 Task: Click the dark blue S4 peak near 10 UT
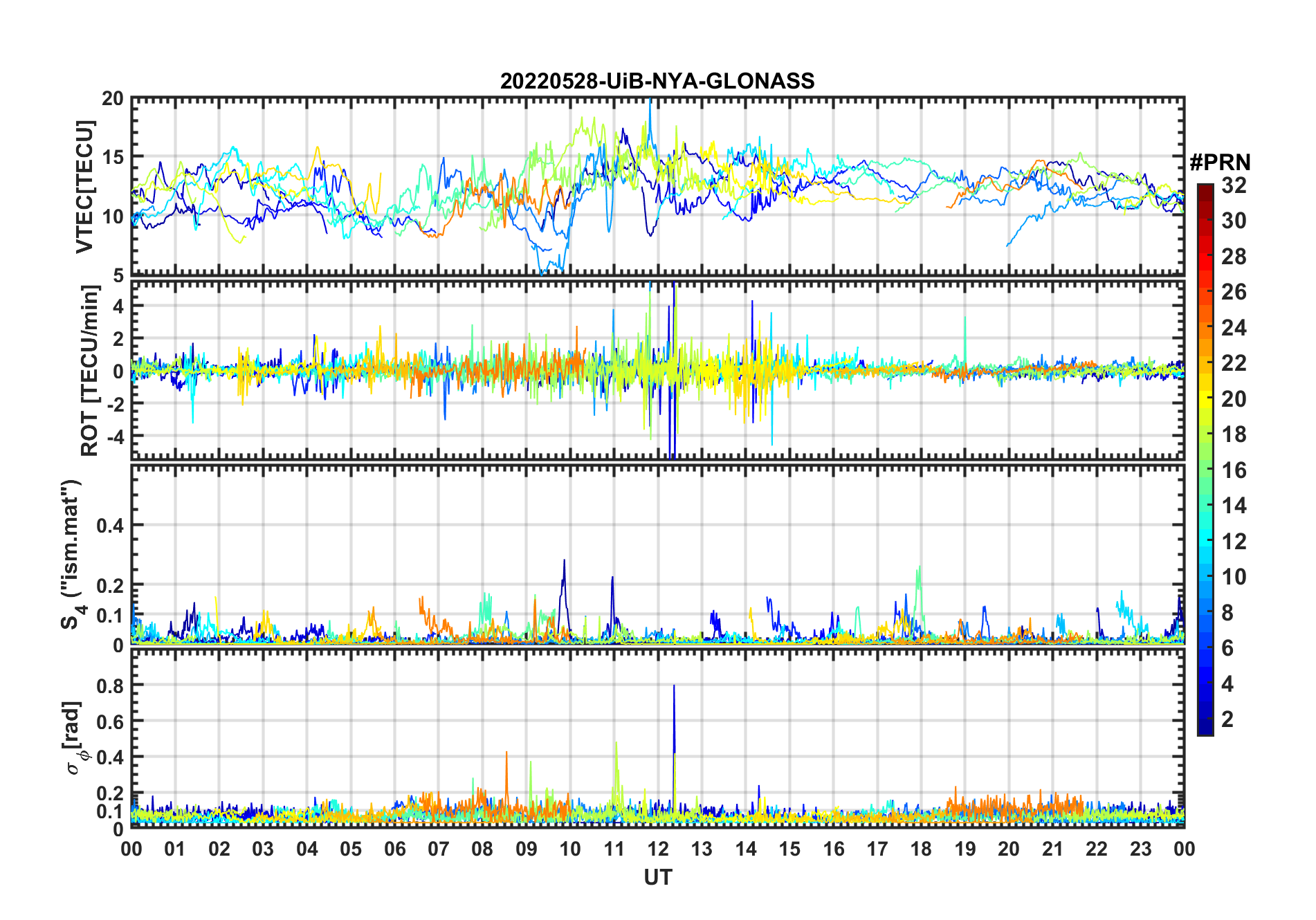click(564, 588)
